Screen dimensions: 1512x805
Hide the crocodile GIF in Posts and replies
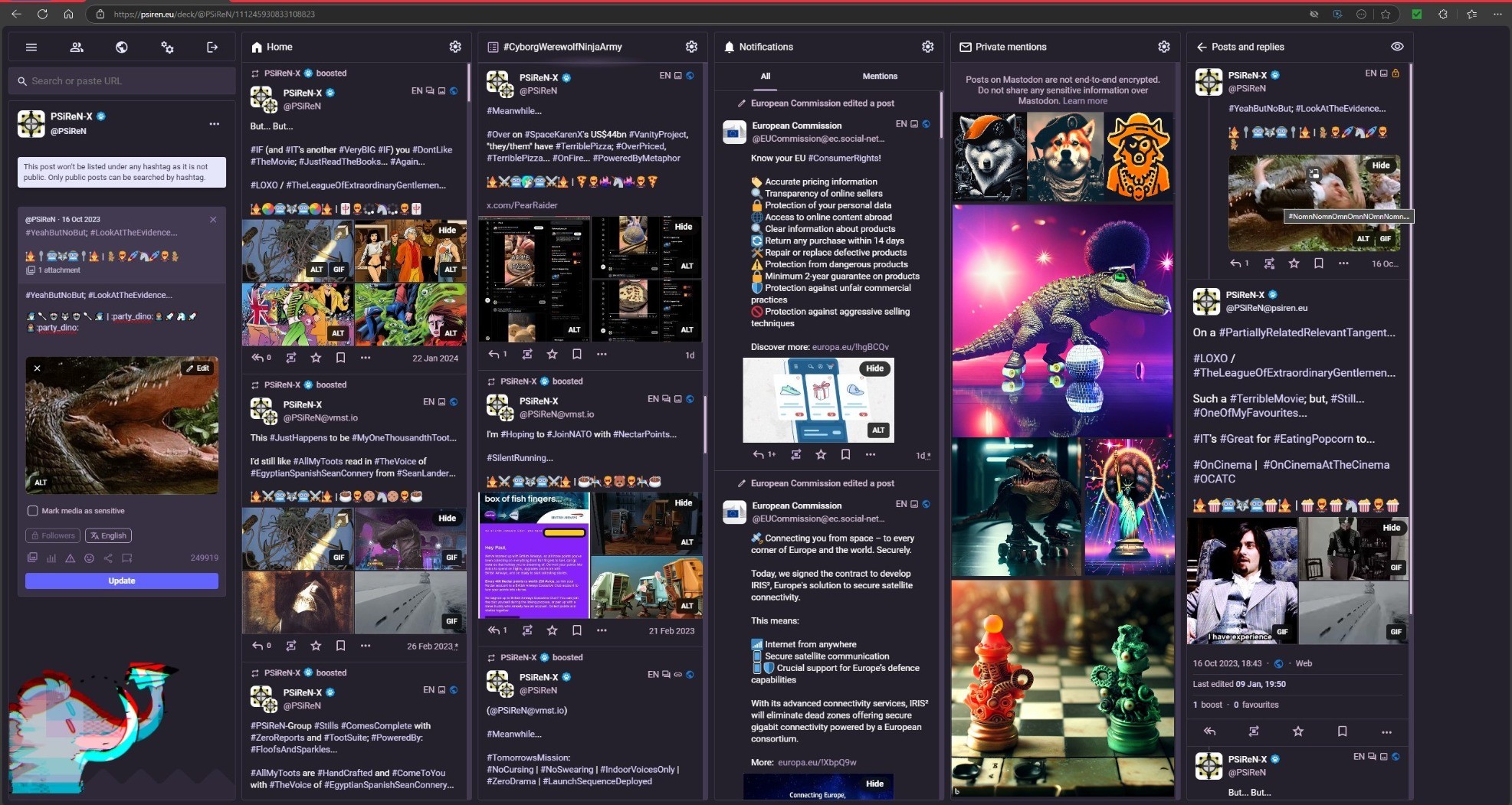click(1380, 165)
